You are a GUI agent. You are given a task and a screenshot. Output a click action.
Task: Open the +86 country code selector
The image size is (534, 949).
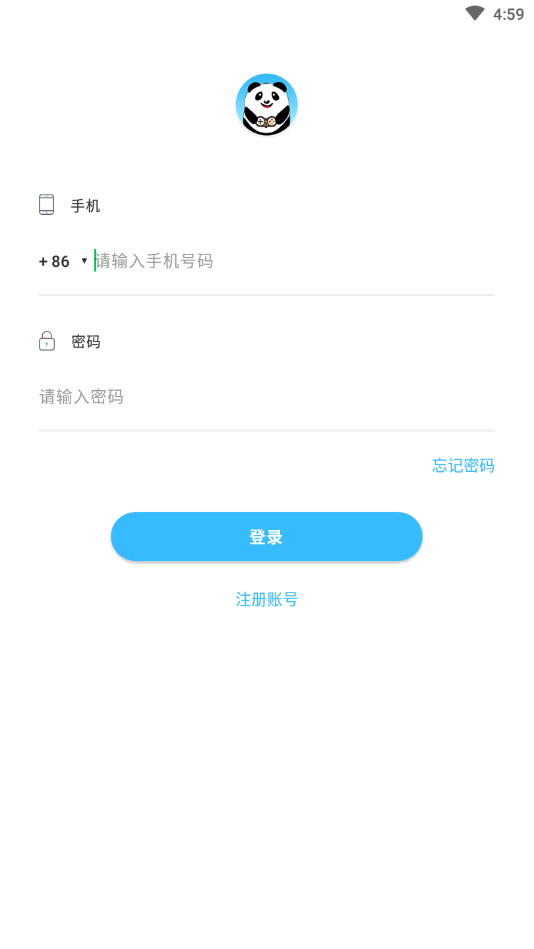click(63, 261)
